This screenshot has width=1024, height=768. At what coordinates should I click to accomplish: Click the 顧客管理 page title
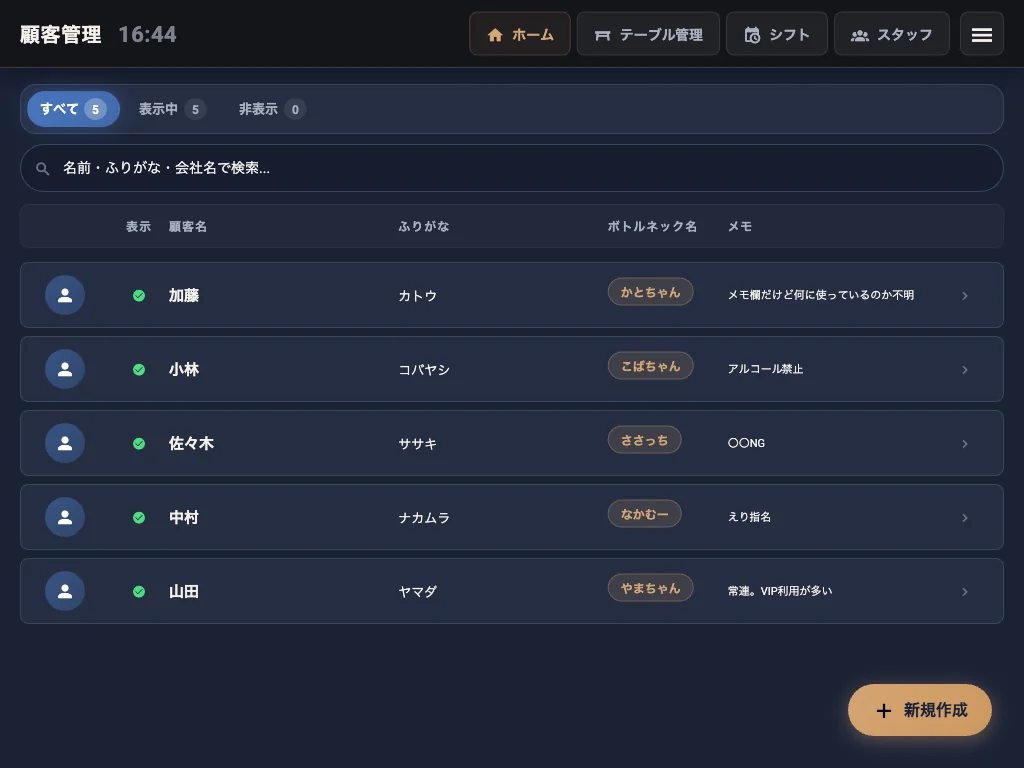point(60,34)
